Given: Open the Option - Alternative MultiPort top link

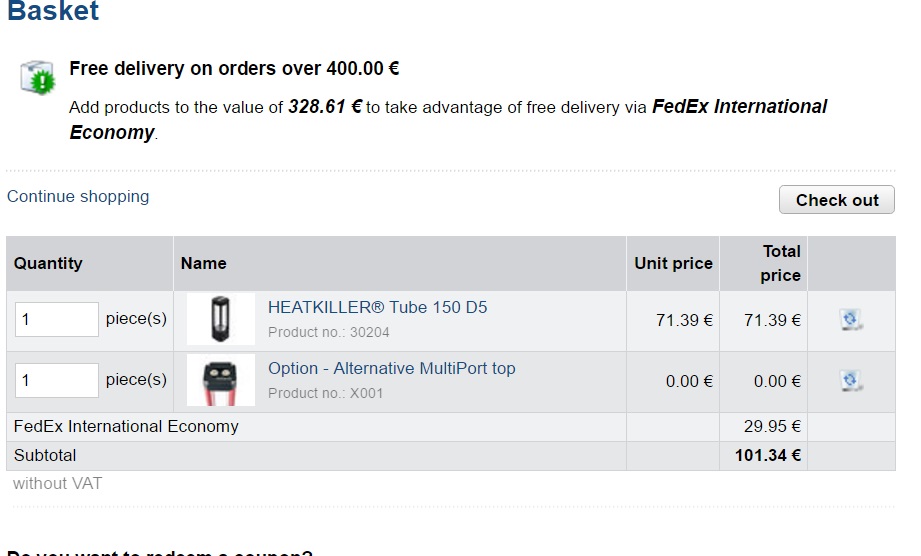Looking at the screenshot, I should (x=391, y=368).
